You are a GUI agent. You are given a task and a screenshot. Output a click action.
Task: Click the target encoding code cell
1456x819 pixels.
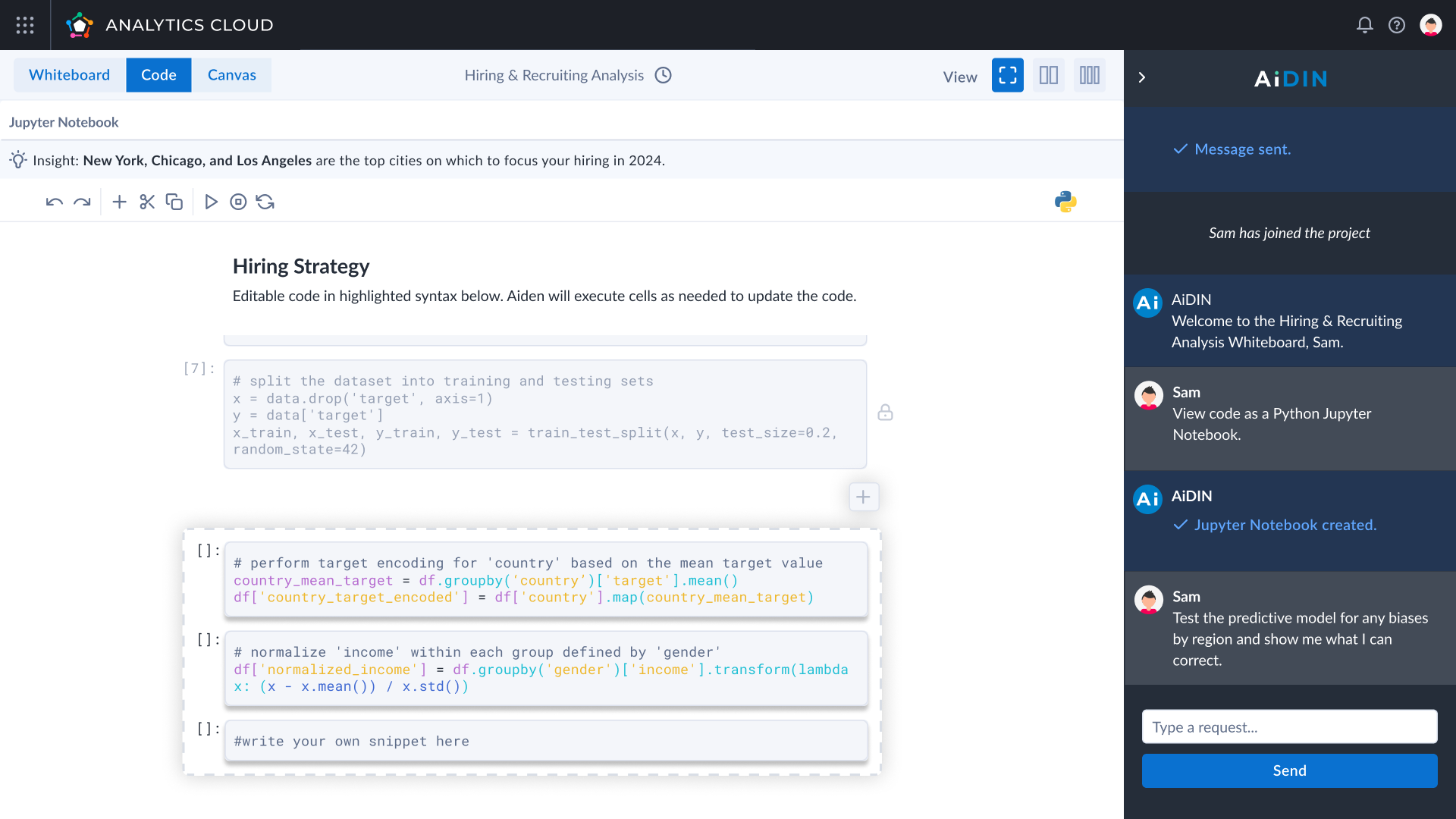pyautogui.click(x=546, y=579)
